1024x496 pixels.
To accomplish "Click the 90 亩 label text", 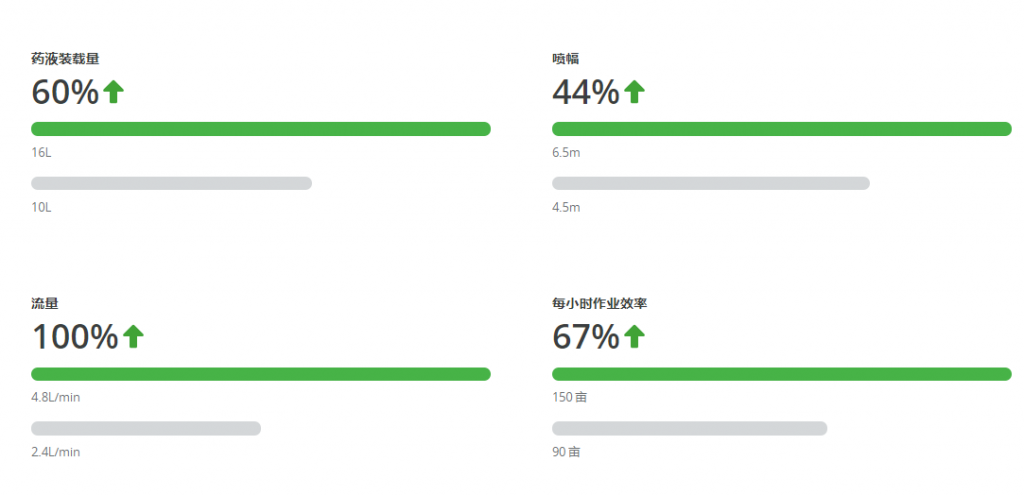I will point(566,452).
